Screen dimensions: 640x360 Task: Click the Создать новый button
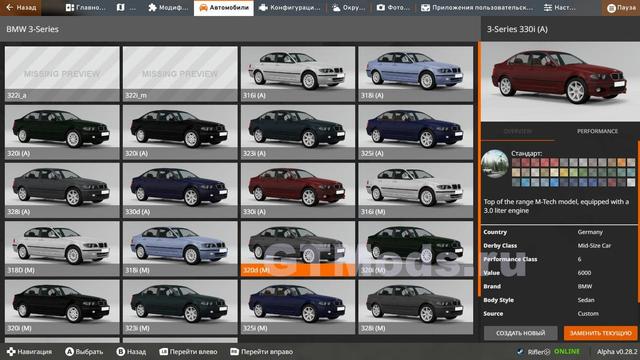[520, 333]
